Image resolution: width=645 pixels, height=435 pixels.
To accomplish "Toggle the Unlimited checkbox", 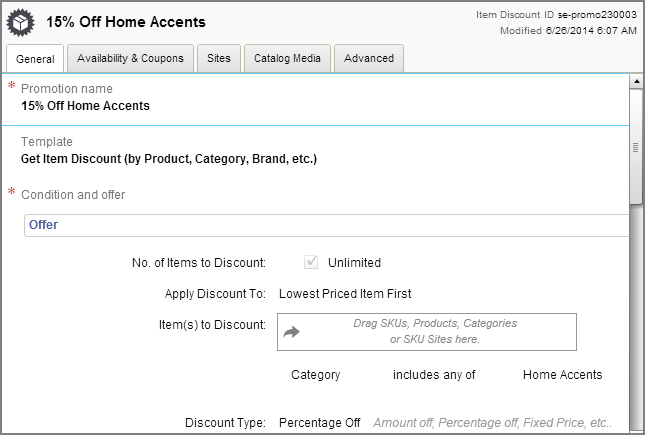I will click(x=311, y=262).
